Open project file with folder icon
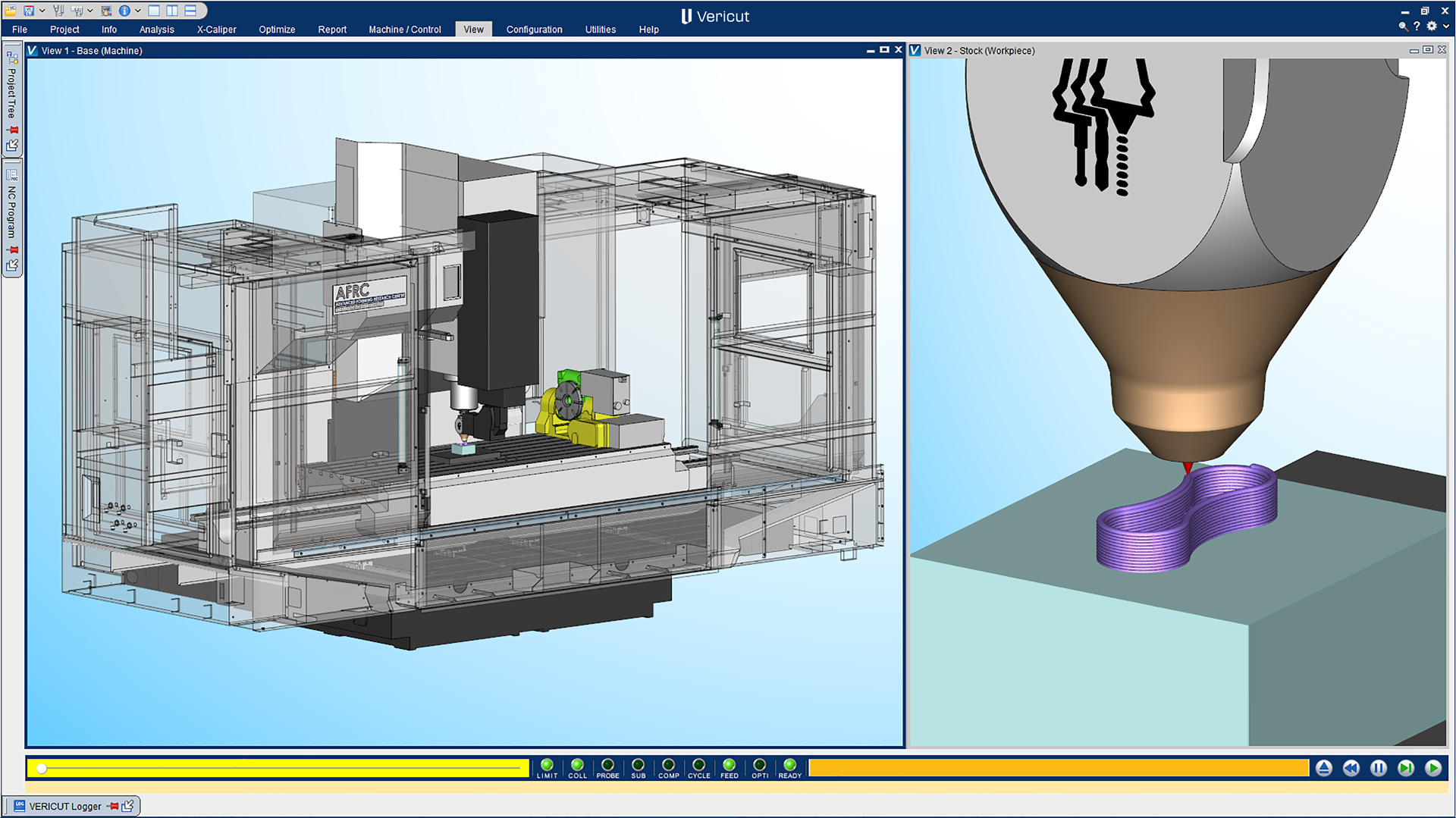1456x818 pixels. (x=11, y=11)
